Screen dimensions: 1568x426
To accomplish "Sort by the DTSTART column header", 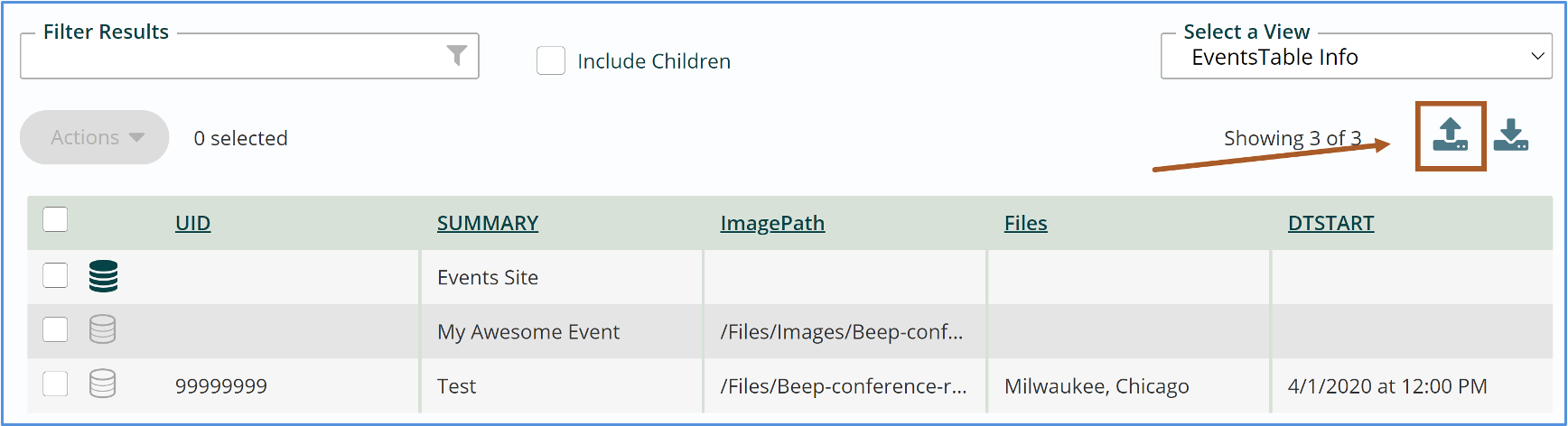I will (x=1330, y=223).
